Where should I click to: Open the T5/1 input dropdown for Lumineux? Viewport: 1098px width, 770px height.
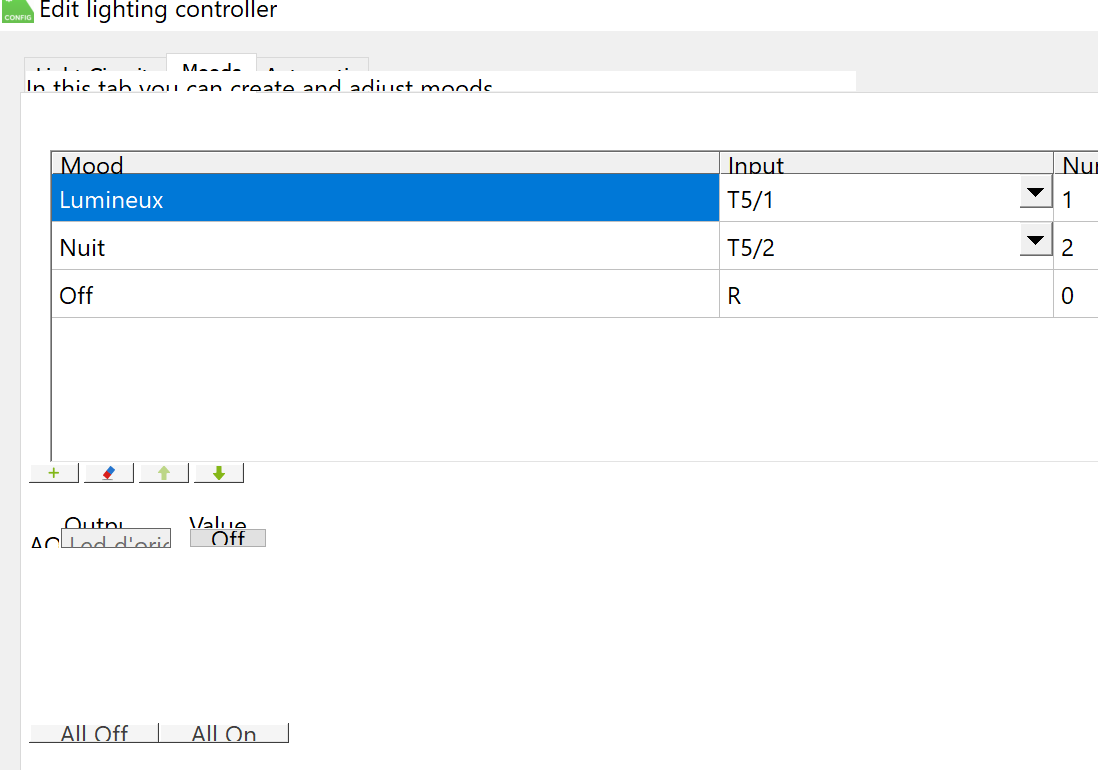tap(1036, 193)
